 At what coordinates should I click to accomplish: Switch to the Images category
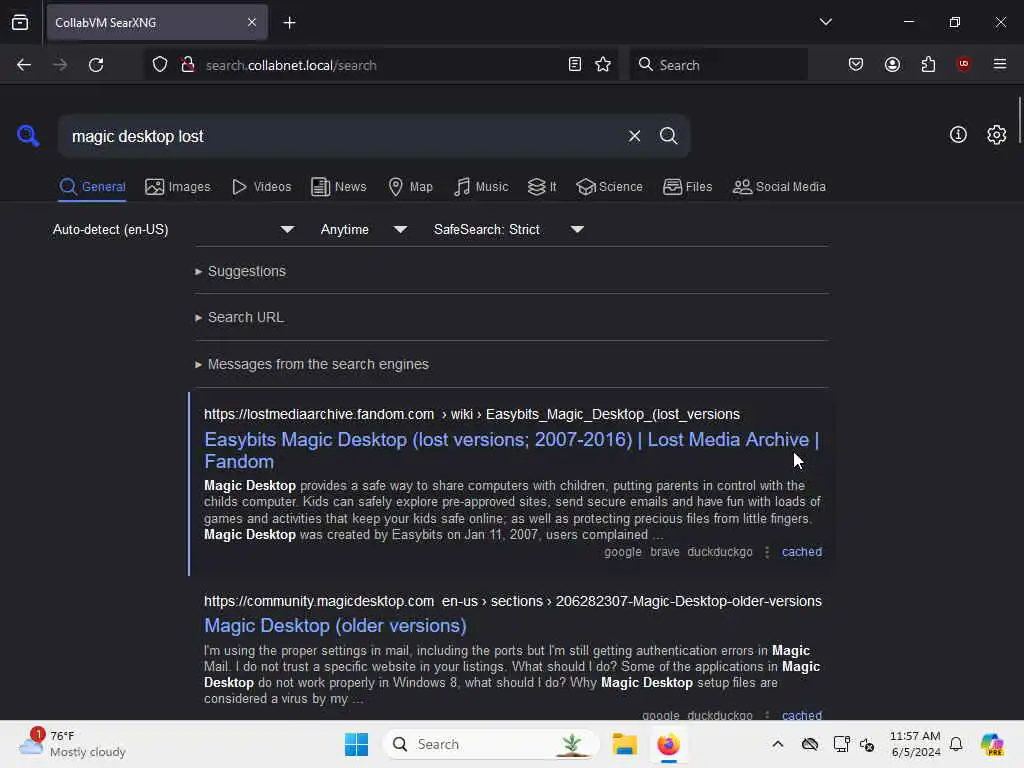point(178,187)
